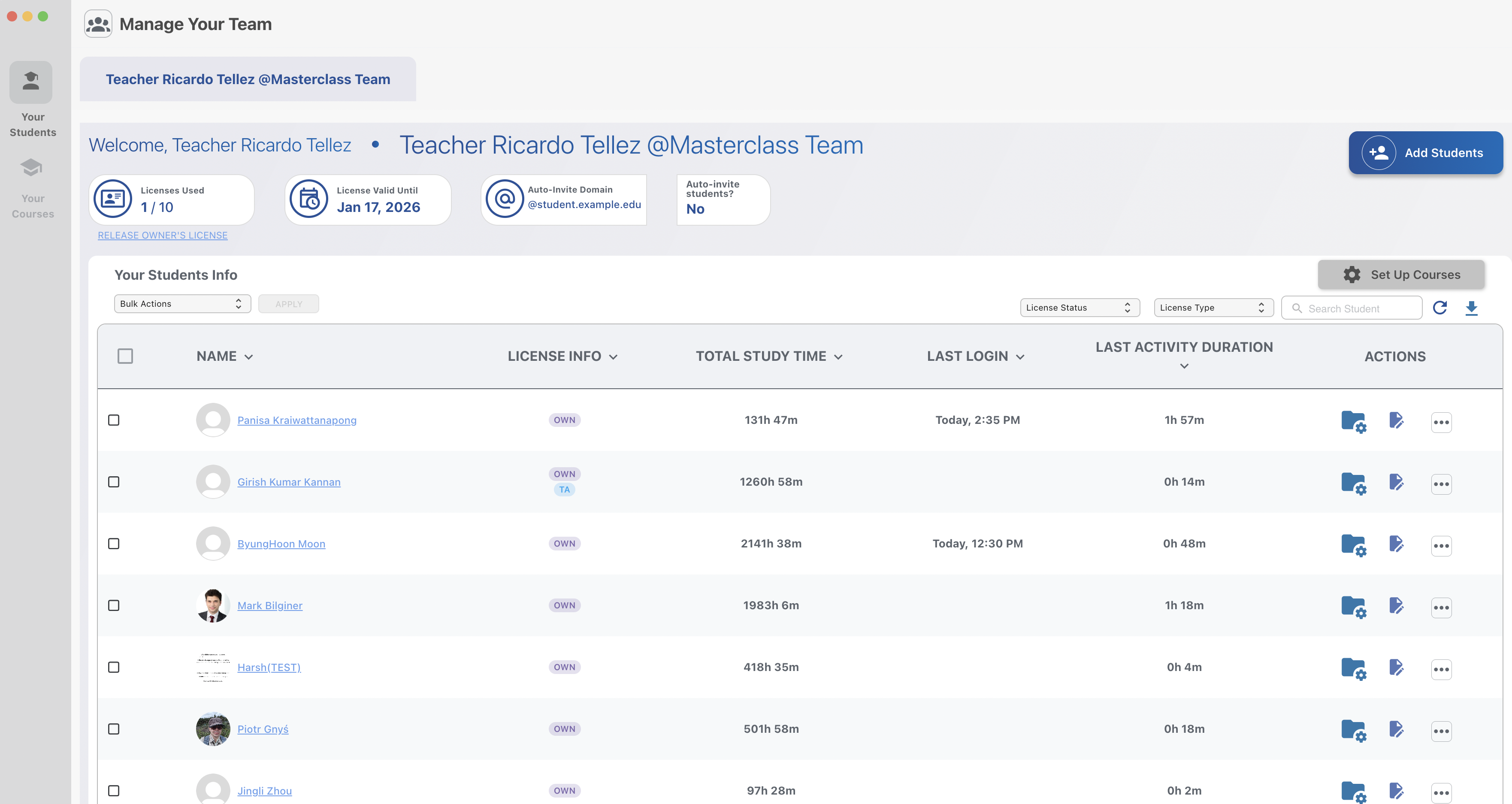Open the License Type filter dropdown
The height and width of the screenshot is (804, 1512).
click(x=1213, y=308)
